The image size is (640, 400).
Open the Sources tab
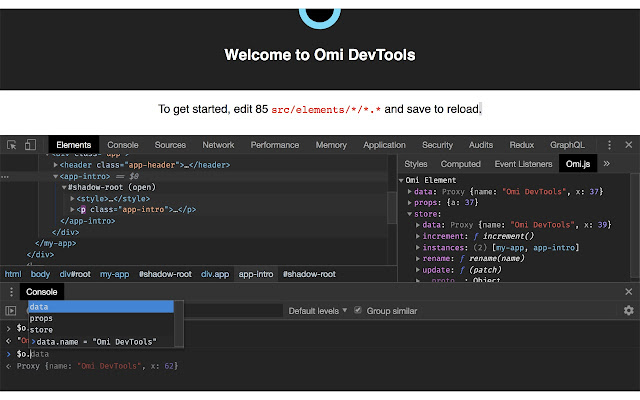[170, 145]
